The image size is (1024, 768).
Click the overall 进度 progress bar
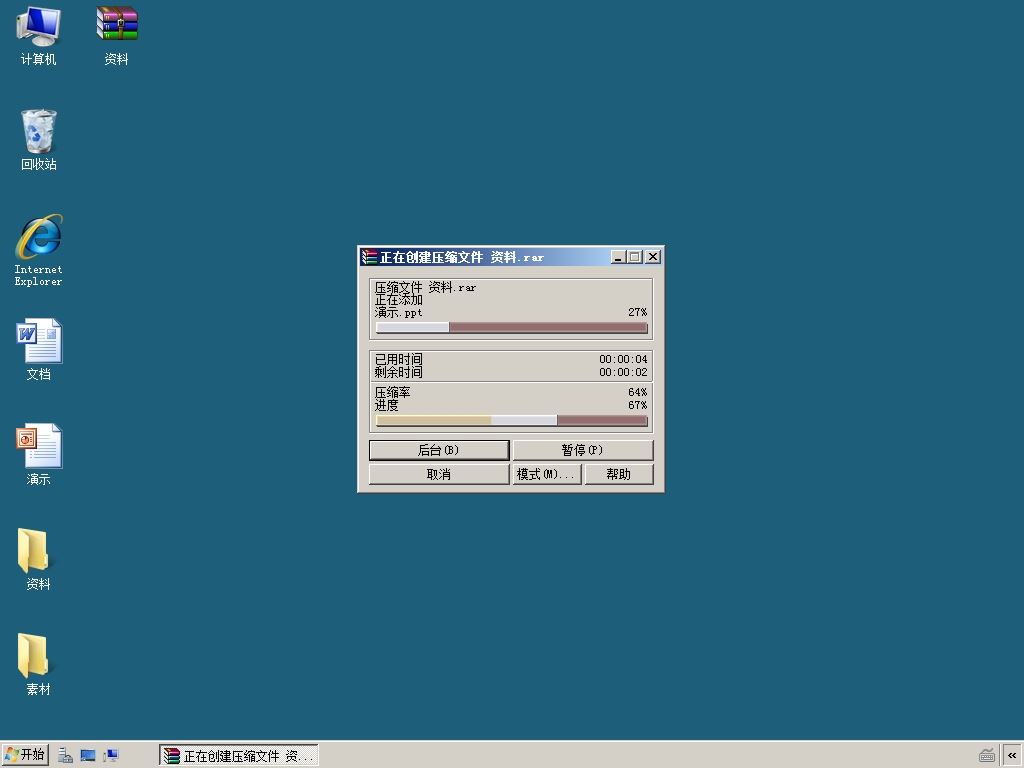[x=512, y=421]
